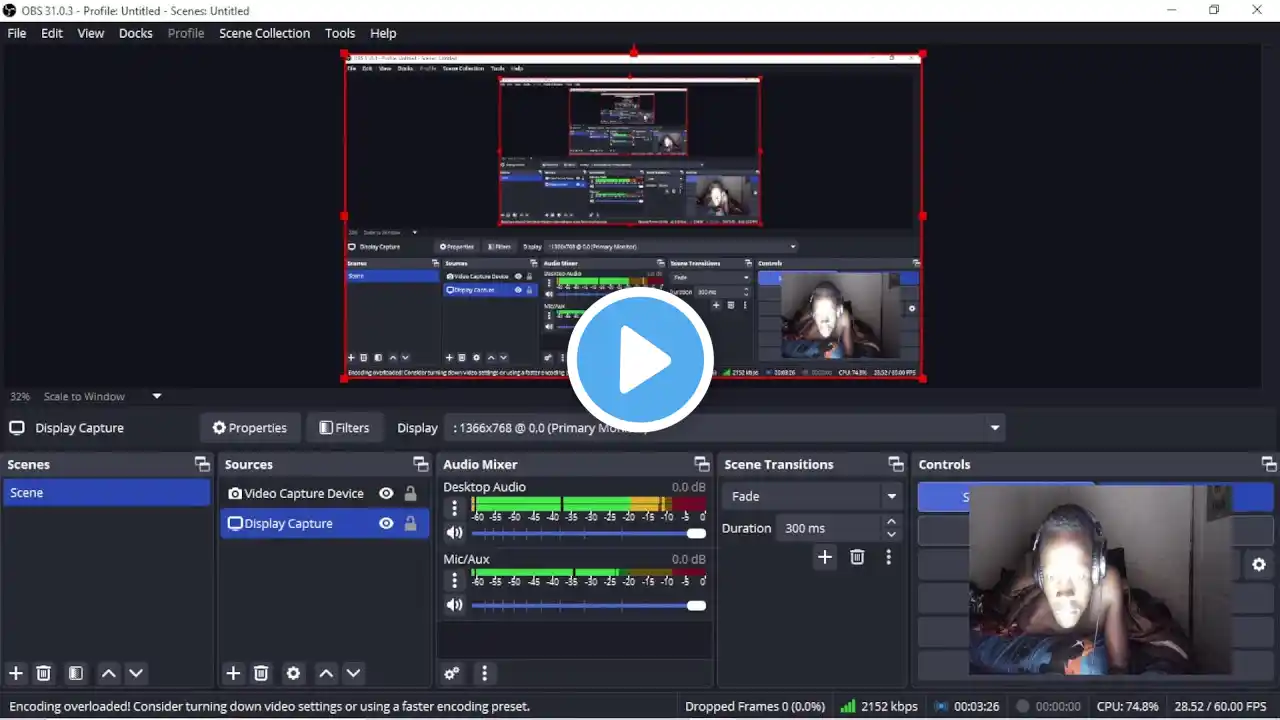Remove transition trash icon
Image resolution: width=1280 pixels, height=720 pixels.
[x=857, y=558]
